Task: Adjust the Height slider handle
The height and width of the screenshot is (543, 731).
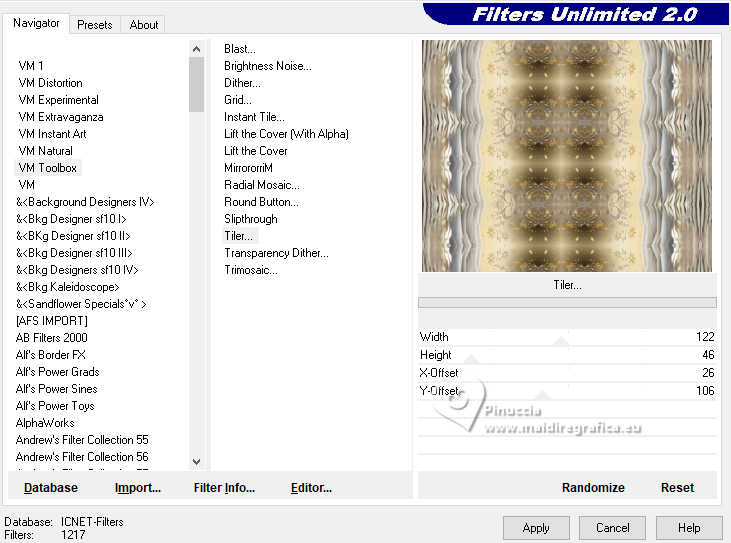Action: pos(472,359)
